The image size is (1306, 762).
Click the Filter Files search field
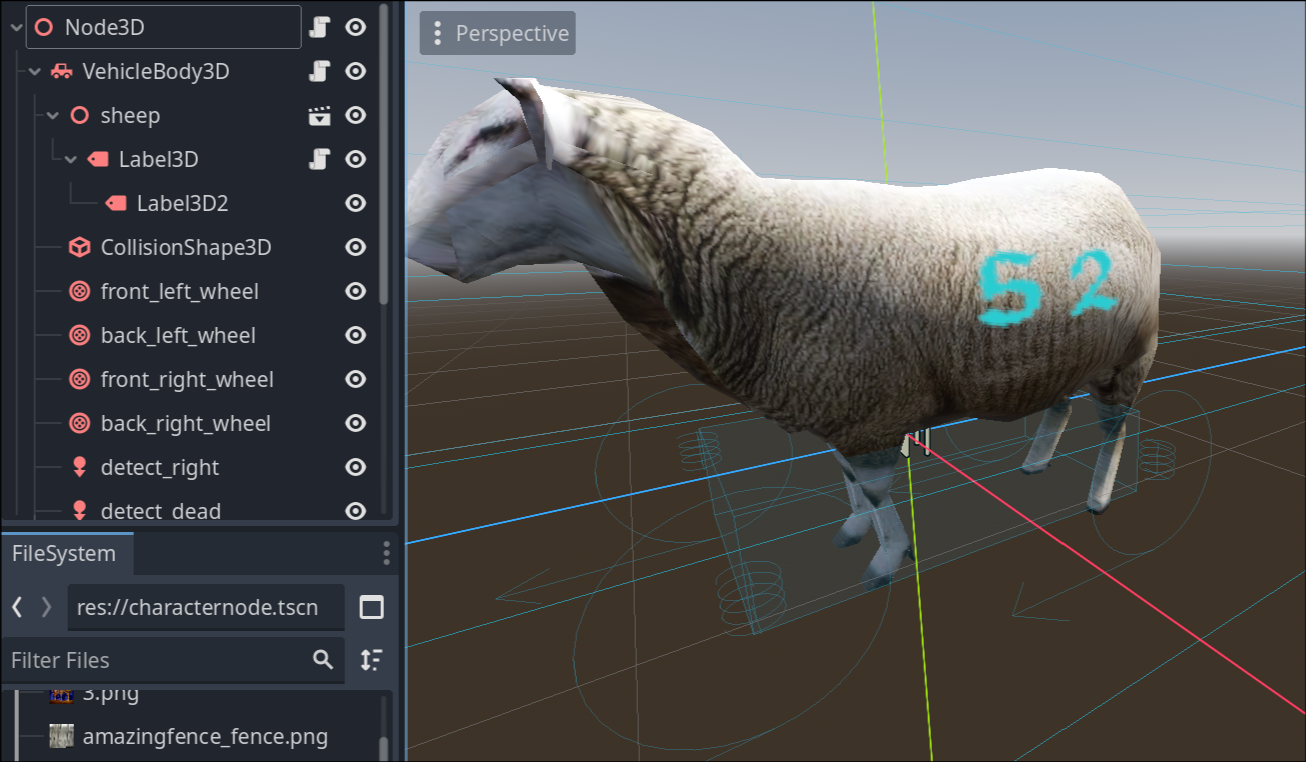pyautogui.click(x=174, y=660)
